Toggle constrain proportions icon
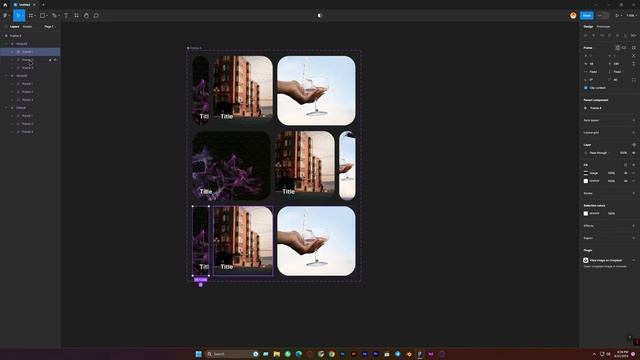The height and width of the screenshot is (360, 640). (634, 64)
